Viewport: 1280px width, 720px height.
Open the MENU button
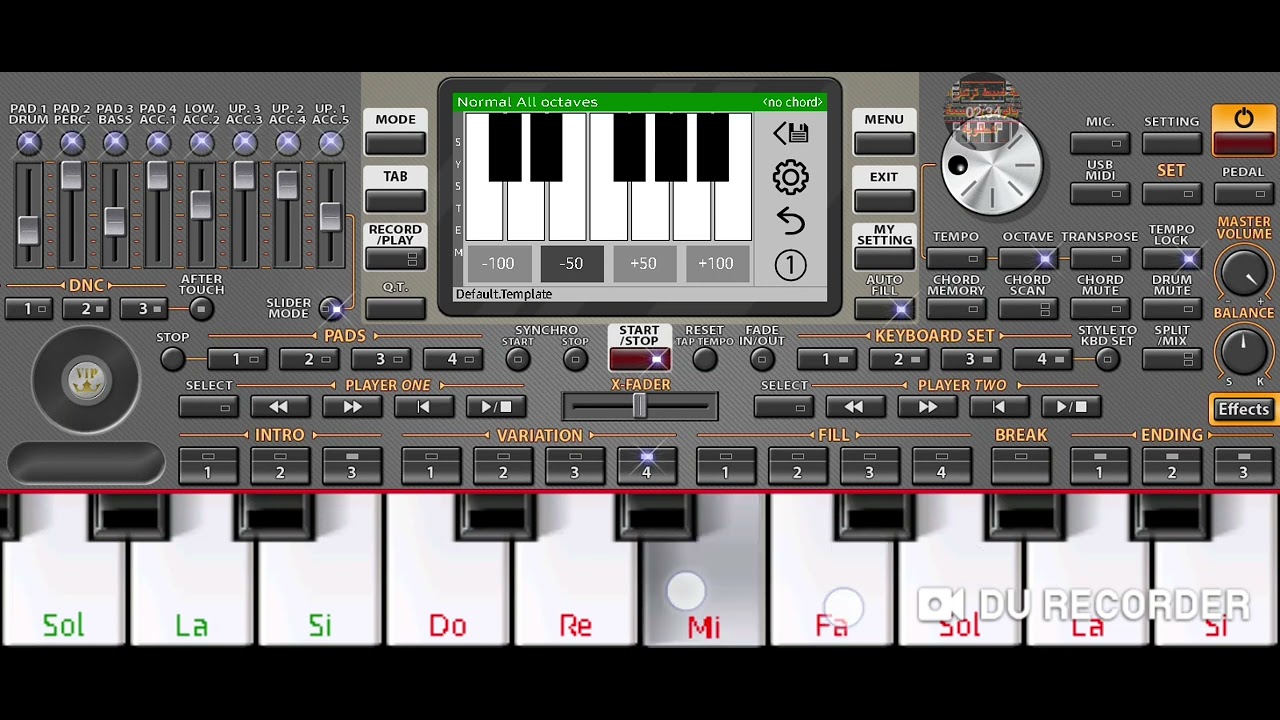tap(884, 143)
